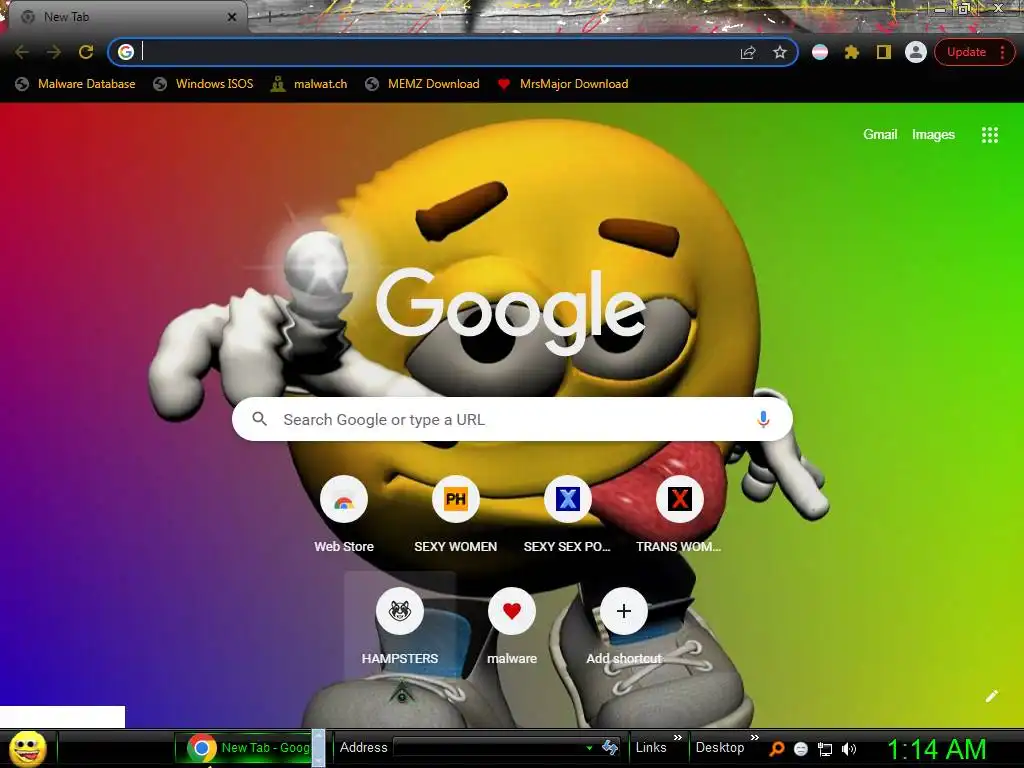The image size is (1024, 768).
Task: Open the striped flag extension icon
Action: point(820,52)
